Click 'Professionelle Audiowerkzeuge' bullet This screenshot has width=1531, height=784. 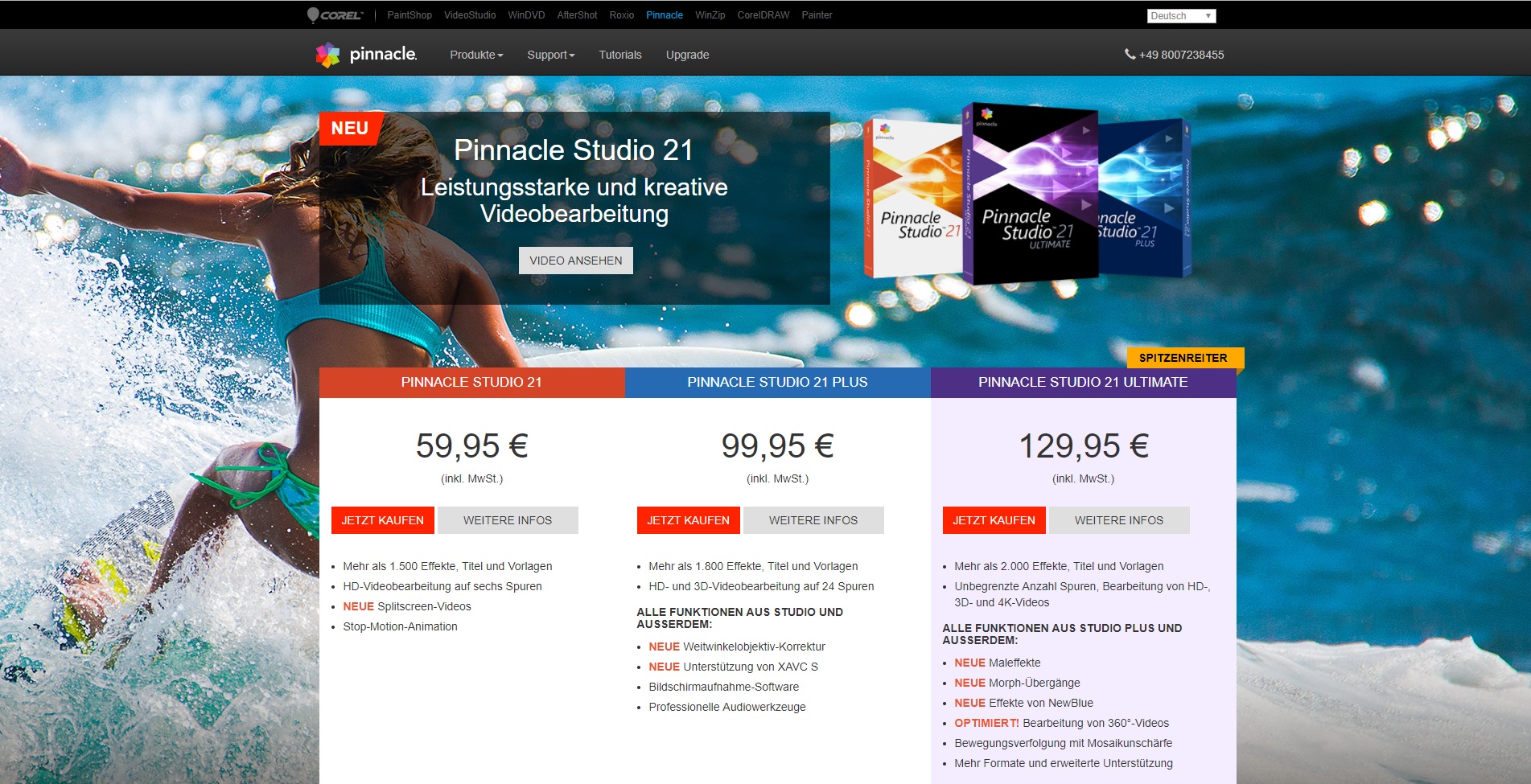tap(727, 707)
